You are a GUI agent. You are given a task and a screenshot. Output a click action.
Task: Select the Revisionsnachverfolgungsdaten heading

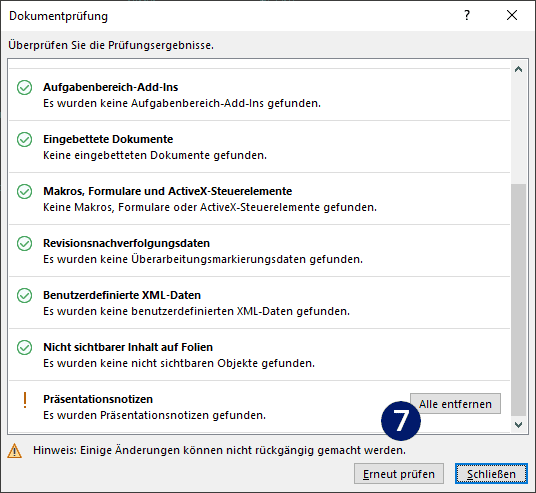[126, 243]
